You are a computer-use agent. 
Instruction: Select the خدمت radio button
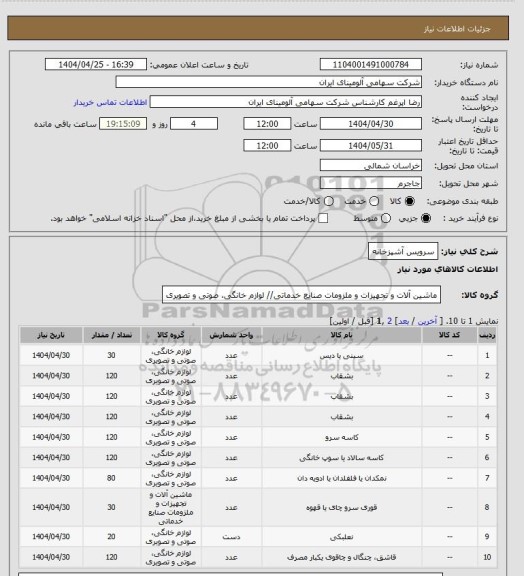click(374, 201)
